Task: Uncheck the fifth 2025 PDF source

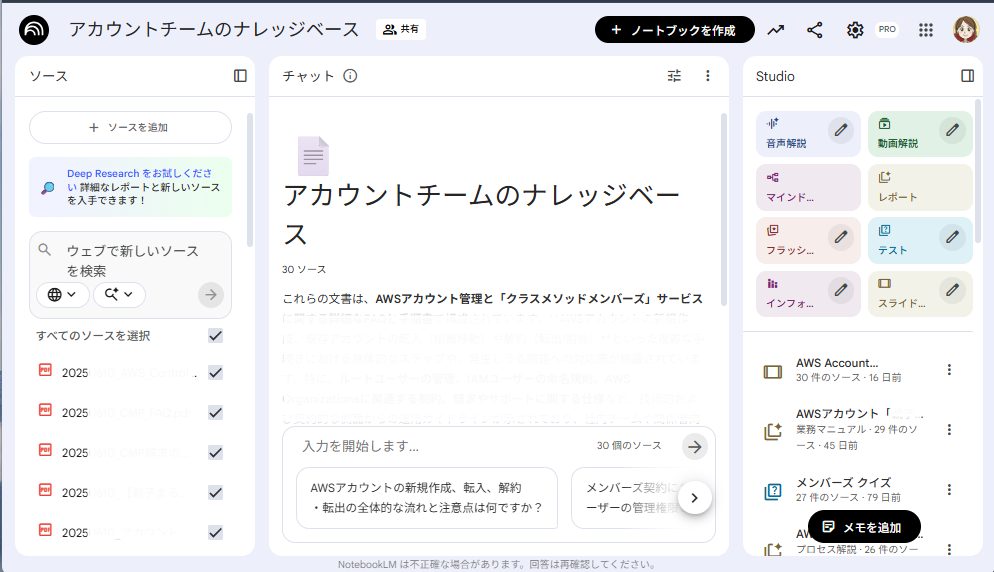Action: (x=216, y=533)
